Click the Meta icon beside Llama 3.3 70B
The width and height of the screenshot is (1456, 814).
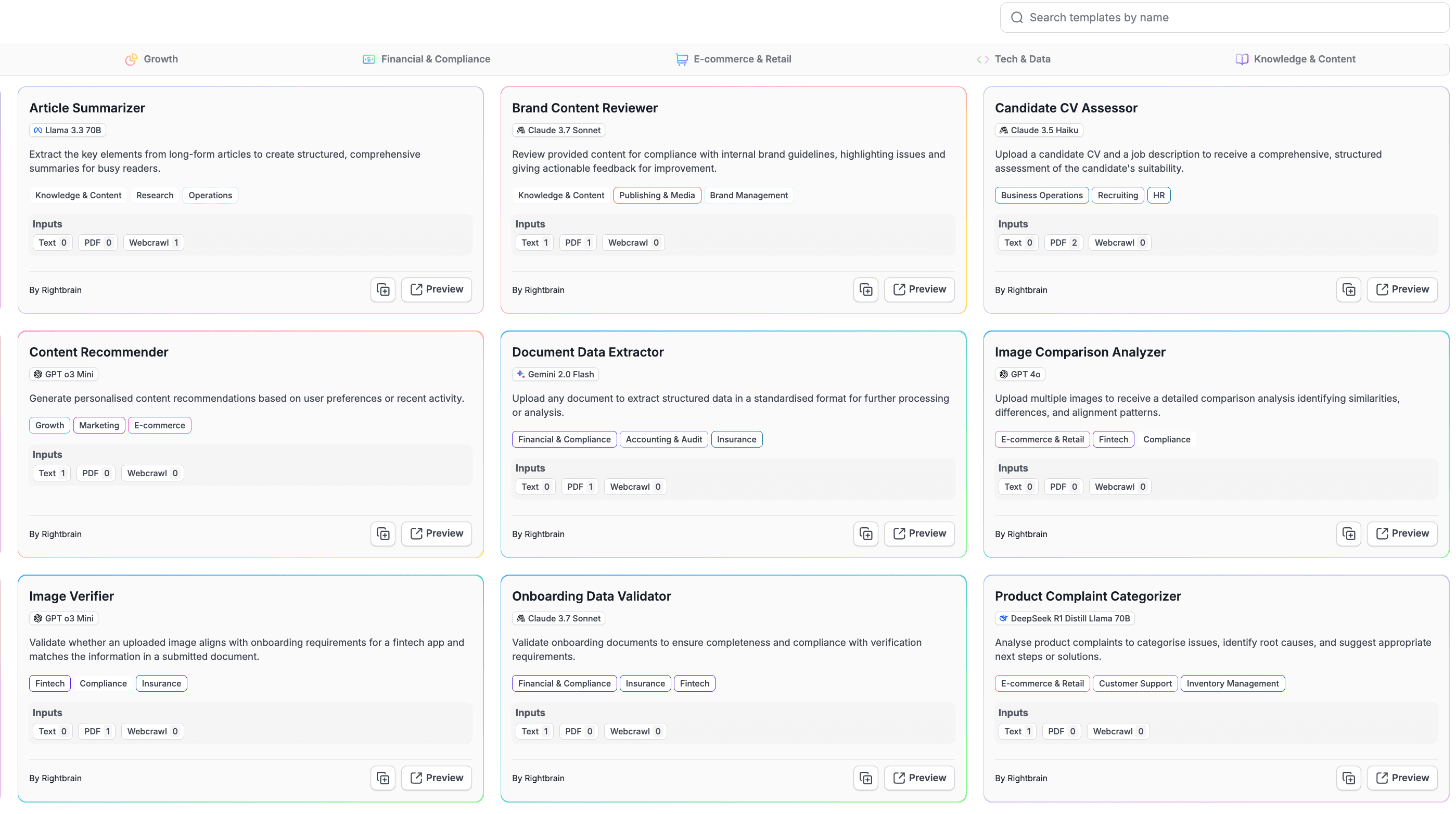(38, 130)
